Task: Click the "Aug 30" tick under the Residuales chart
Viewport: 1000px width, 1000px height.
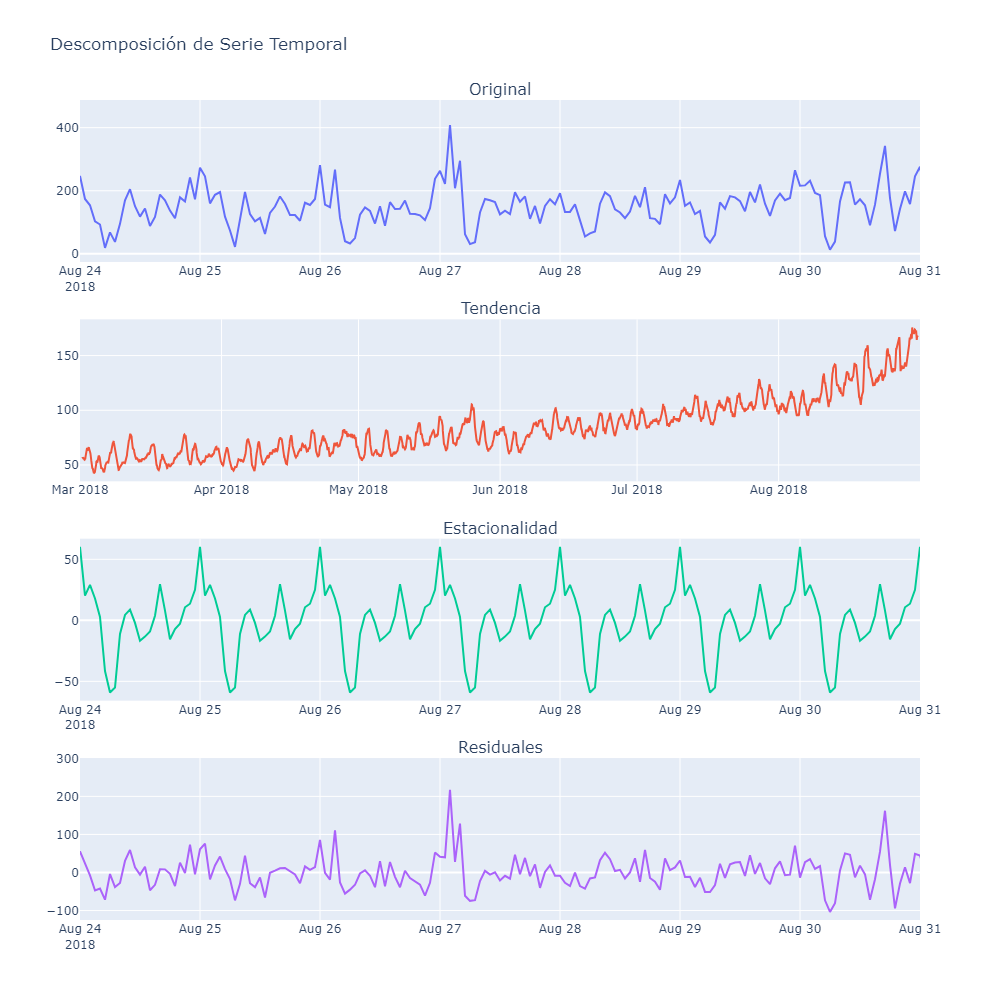Action: click(x=800, y=929)
